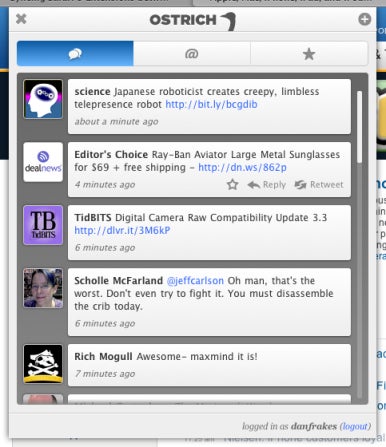Click the science account avatar
The width and height of the screenshot is (386, 447).
43,99
